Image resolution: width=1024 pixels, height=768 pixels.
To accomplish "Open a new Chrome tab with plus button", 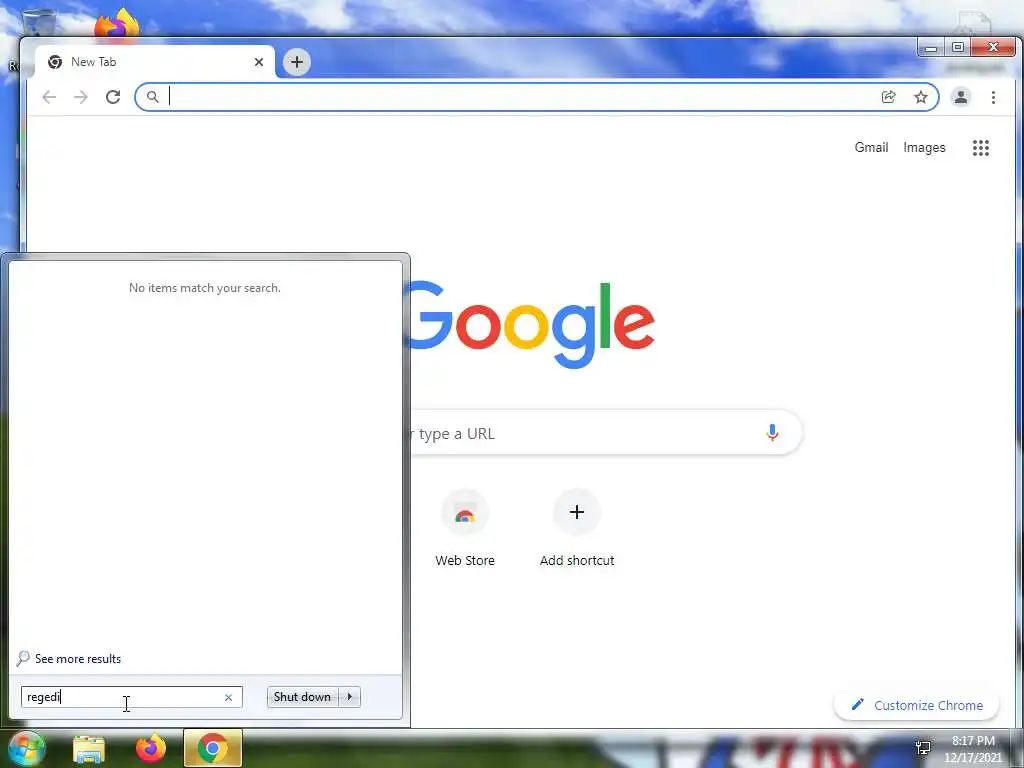I will click(296, 62).
